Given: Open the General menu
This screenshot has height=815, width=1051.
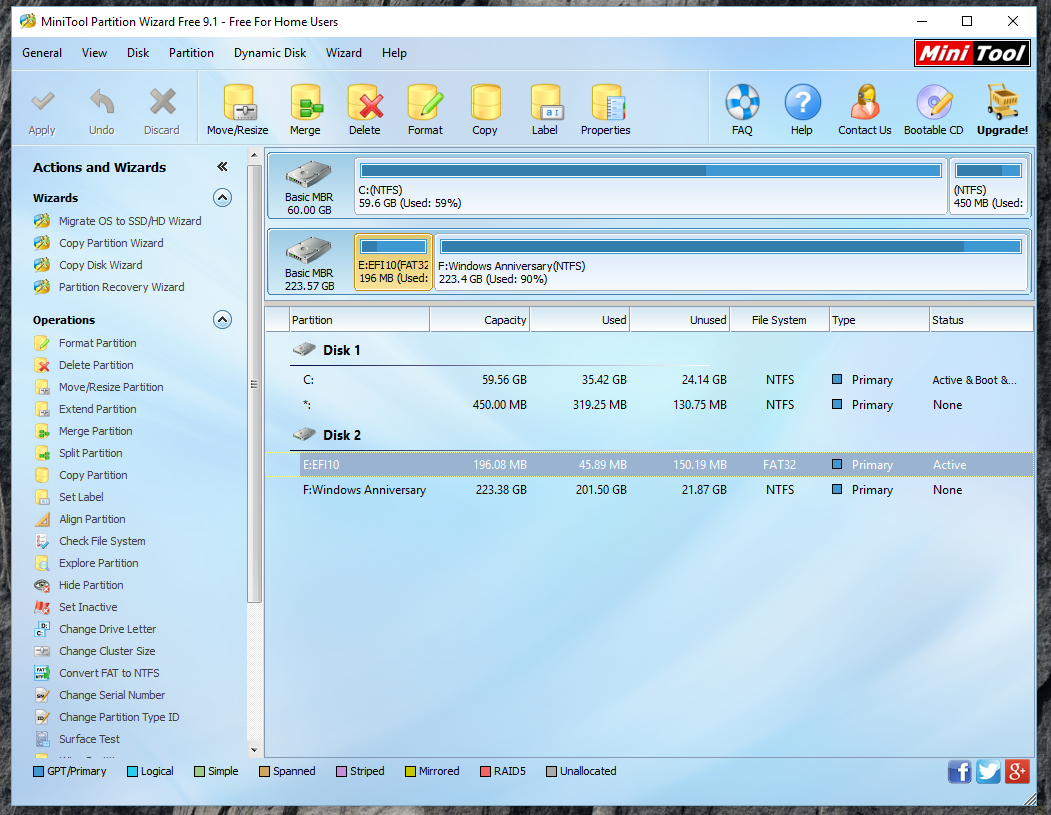Looking at the screenshot, I should (x=42, y=53).
